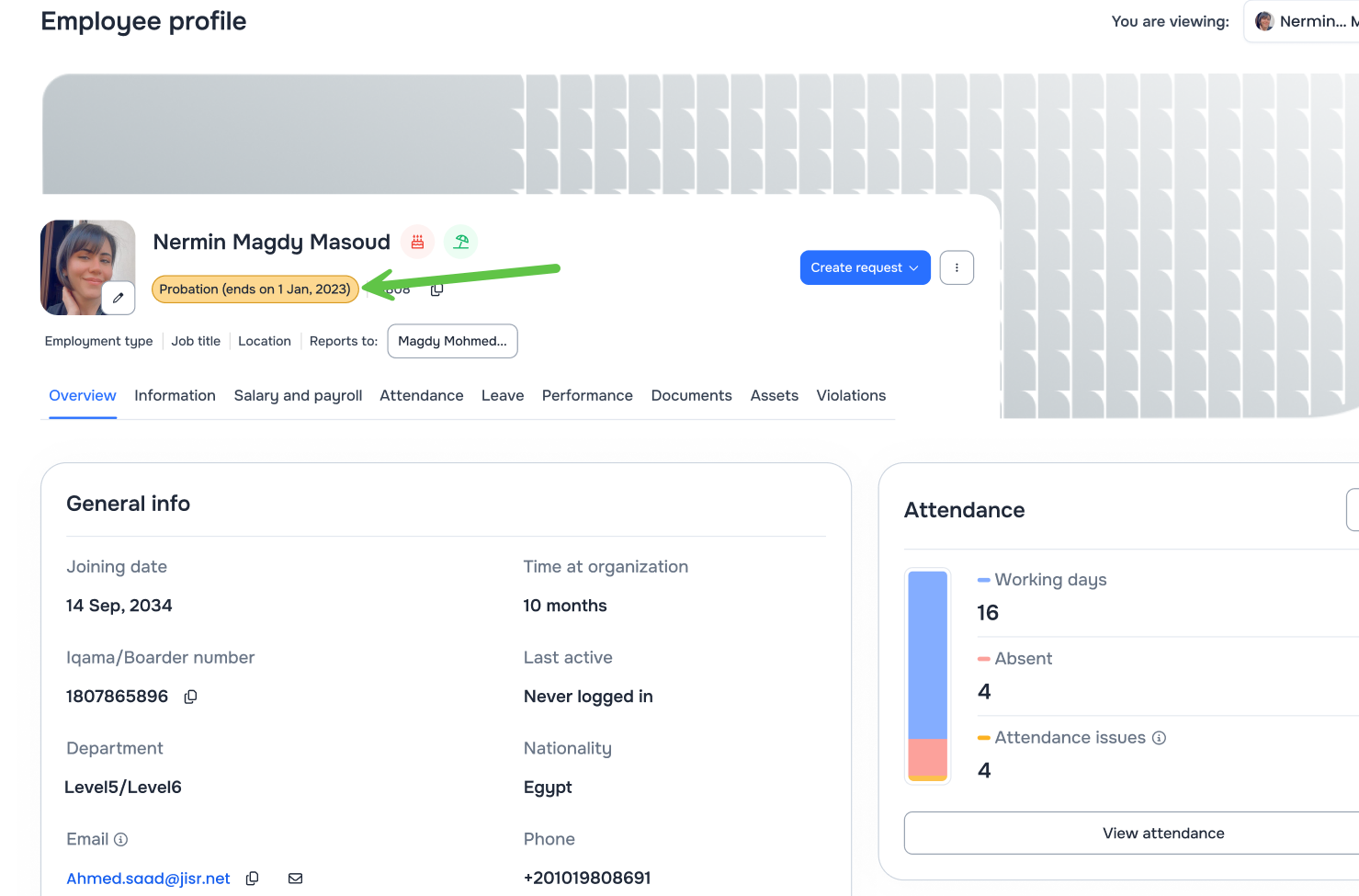Image resolution: width=1359 pixels, height=896 pixels.
Task: Click the View attendance button
Action: click(1163, 833)
